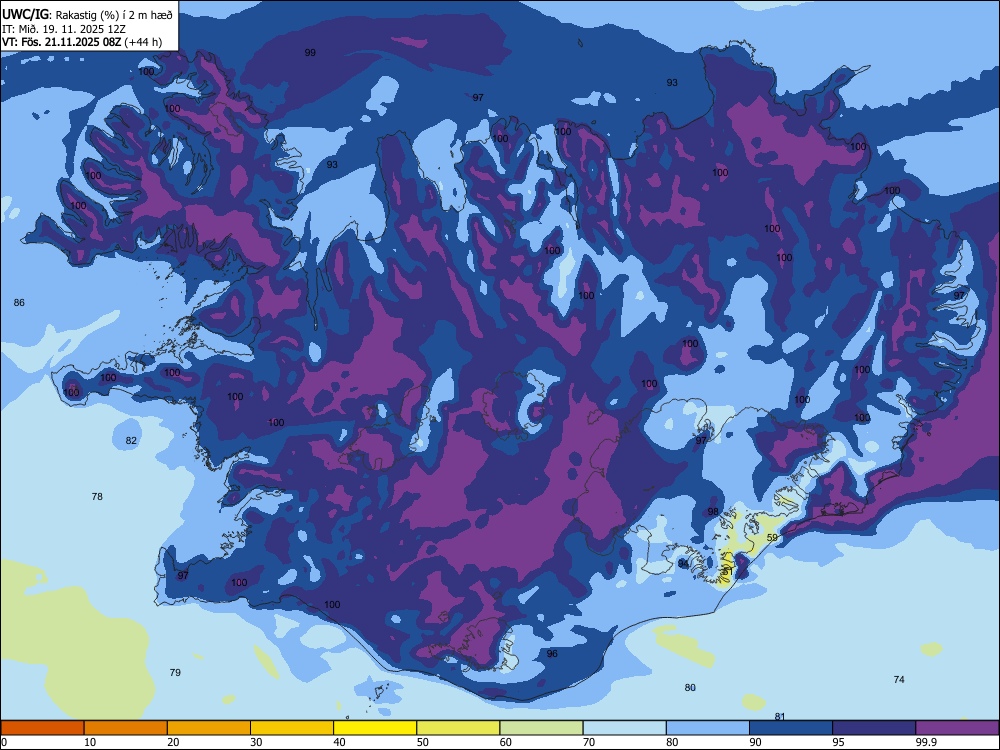The image size is (1000, 750).
Task: Click the dark orange 0–10 legend swatch
Action: (42, 728)
